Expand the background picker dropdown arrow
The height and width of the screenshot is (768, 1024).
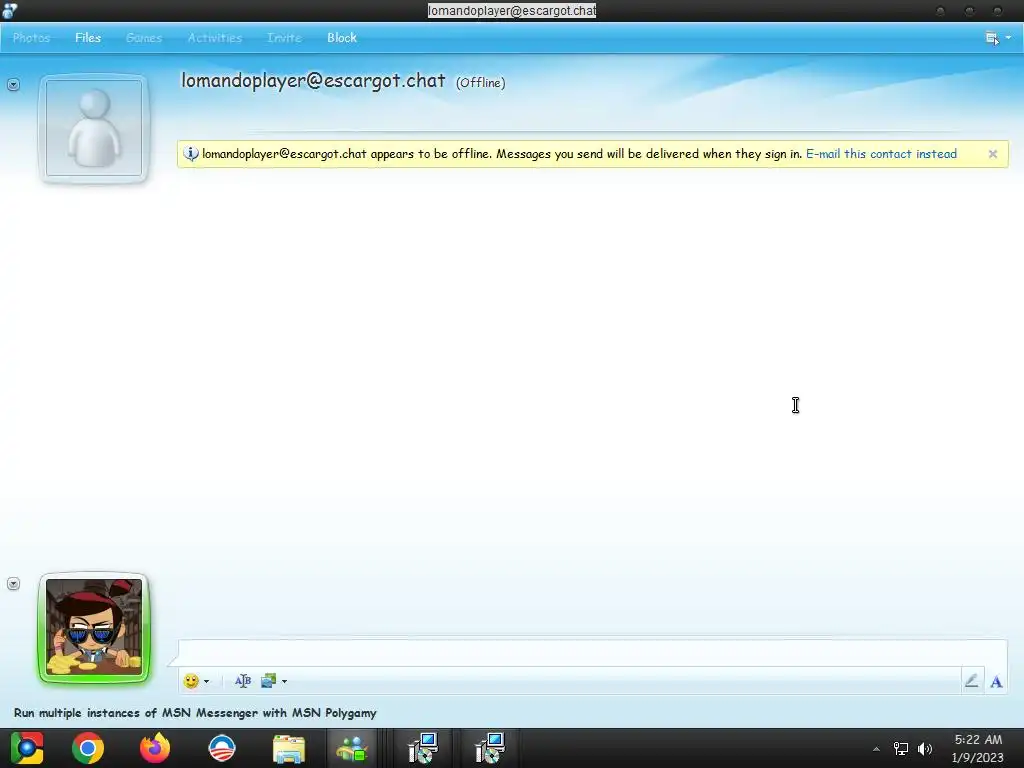point(284,682)
